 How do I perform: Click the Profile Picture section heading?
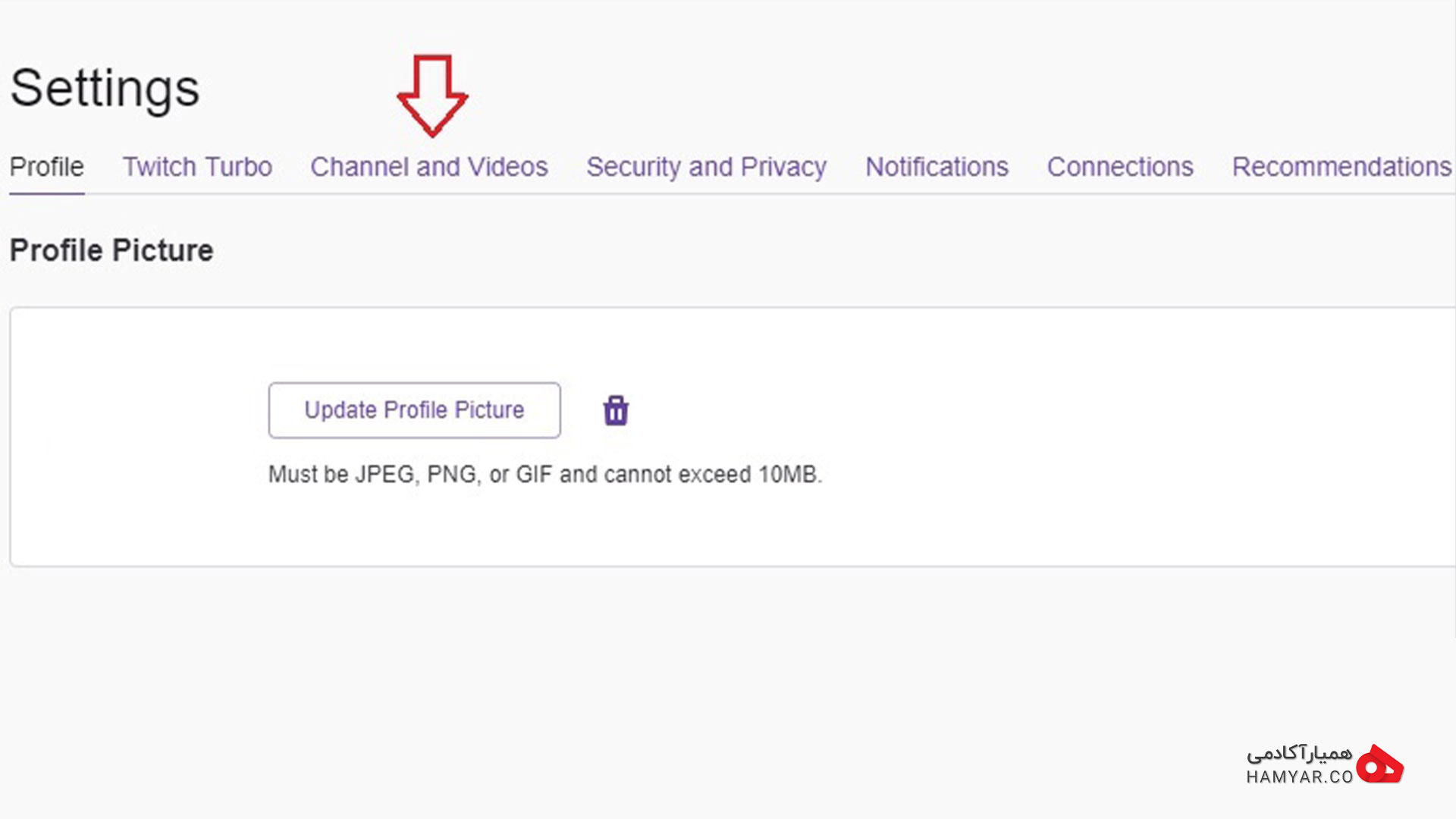pos(111,250)
